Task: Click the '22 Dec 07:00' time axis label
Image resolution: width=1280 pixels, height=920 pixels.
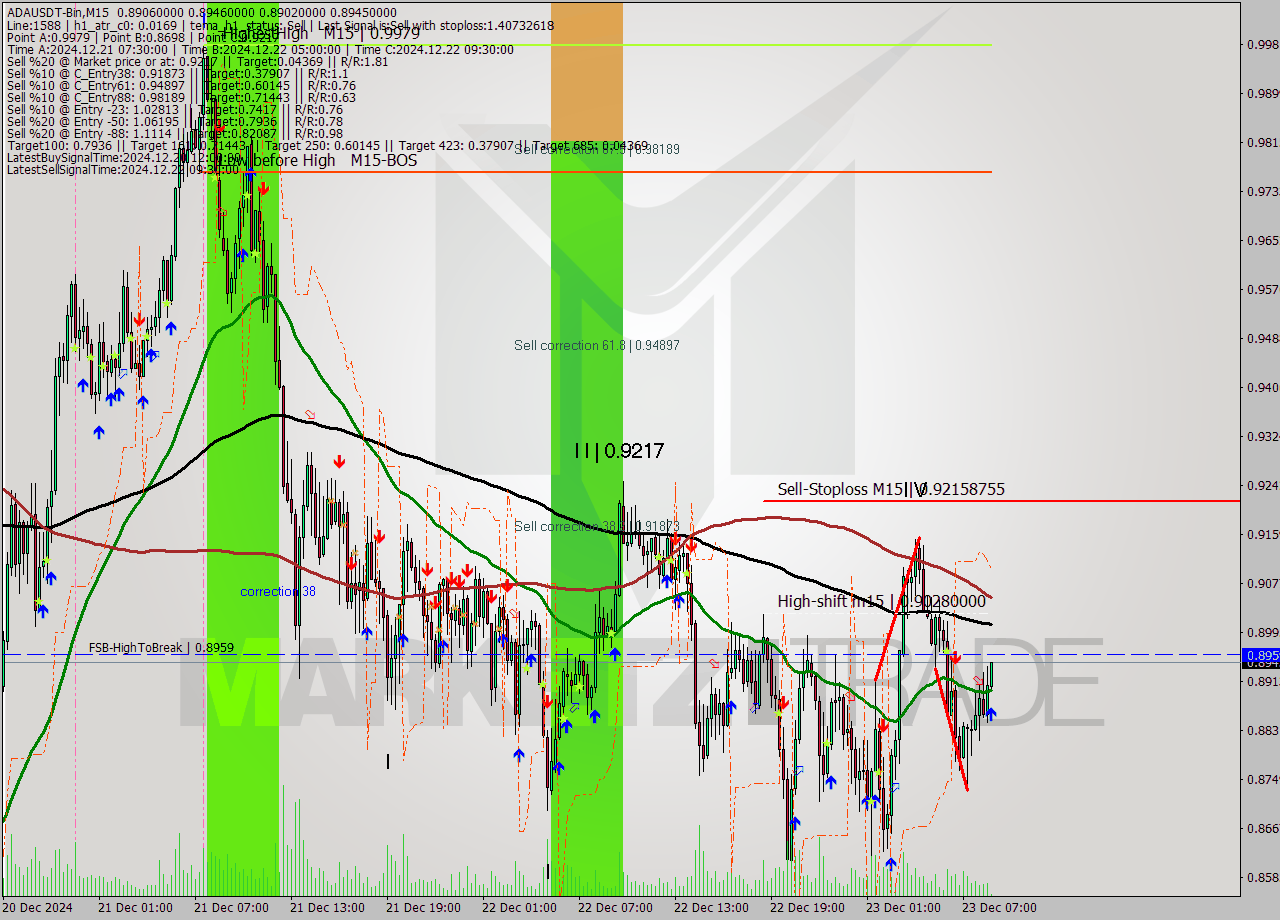Action: click(x=615, y=908)
